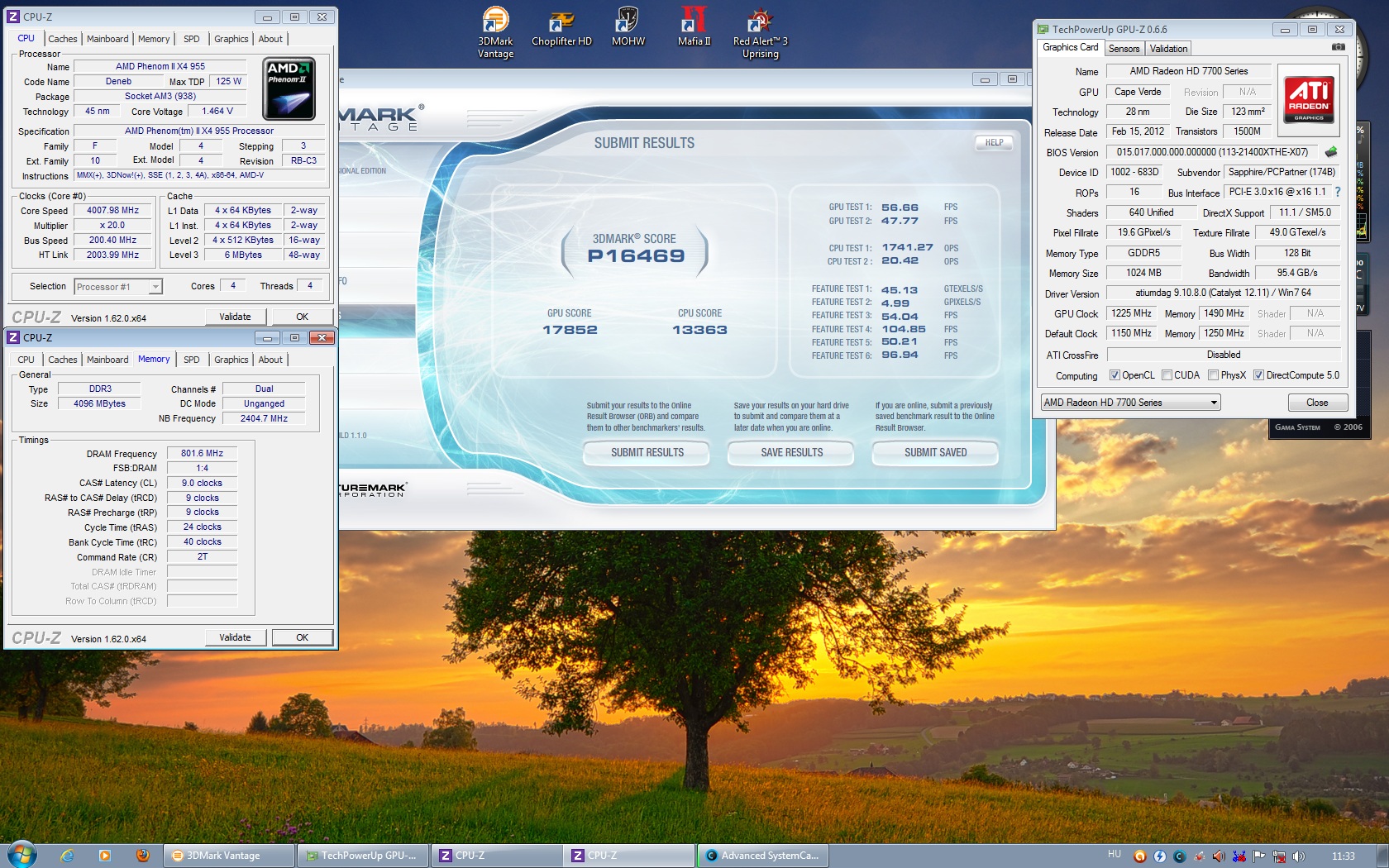Open the Choplifter HD desktop shortcut
The width and height of the screenshot is (1389, 868).
(561, 27)
